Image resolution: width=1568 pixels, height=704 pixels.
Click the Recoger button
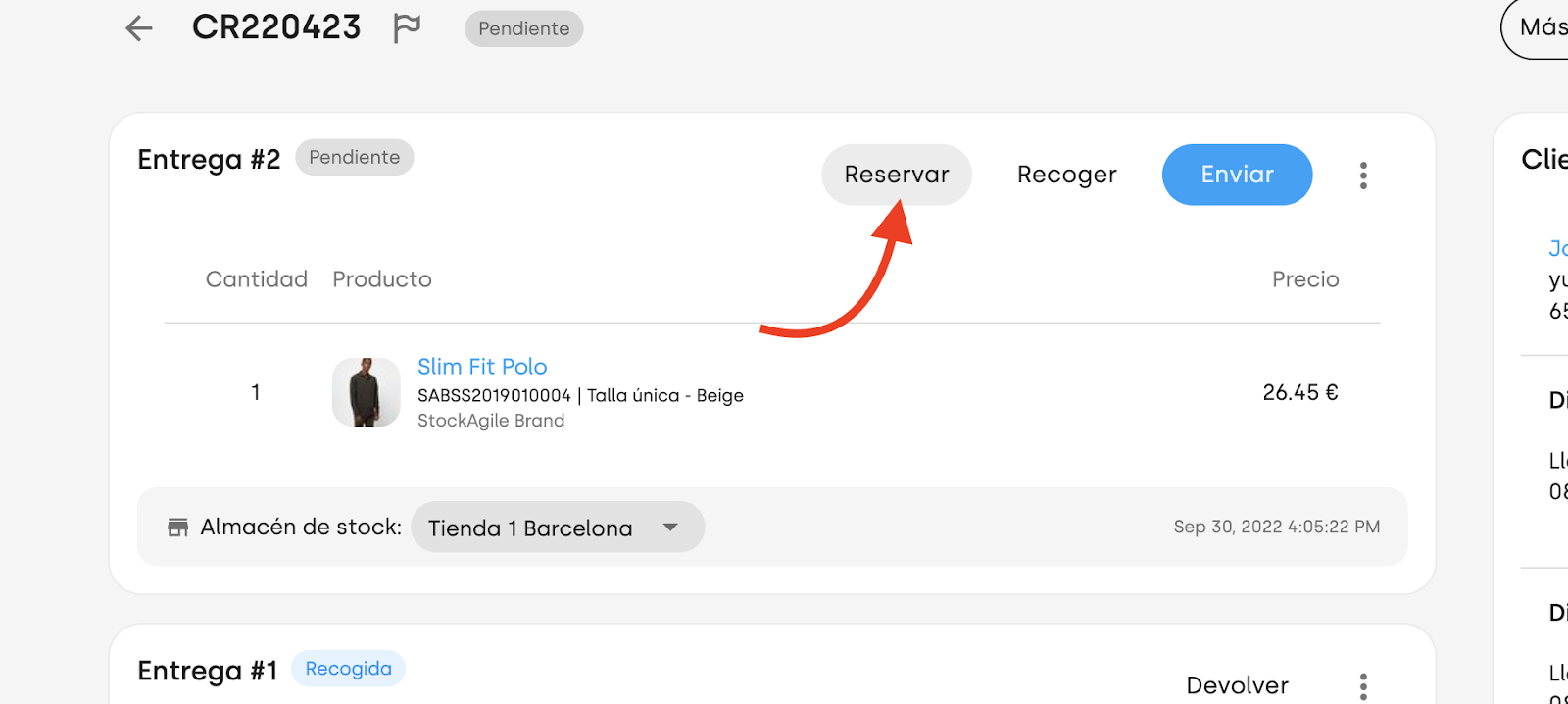pos(1066,175)
